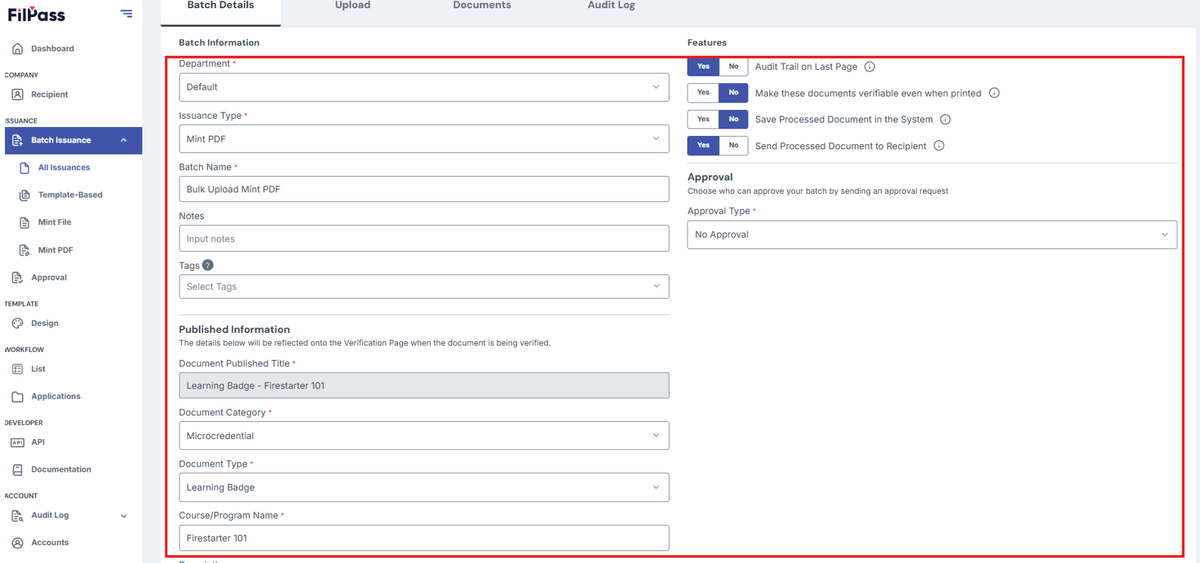Open Mint PDF in the sidebar
The height and width of the screenshot is (563, 1200).
pyautogui.click(x=56, y=250)
